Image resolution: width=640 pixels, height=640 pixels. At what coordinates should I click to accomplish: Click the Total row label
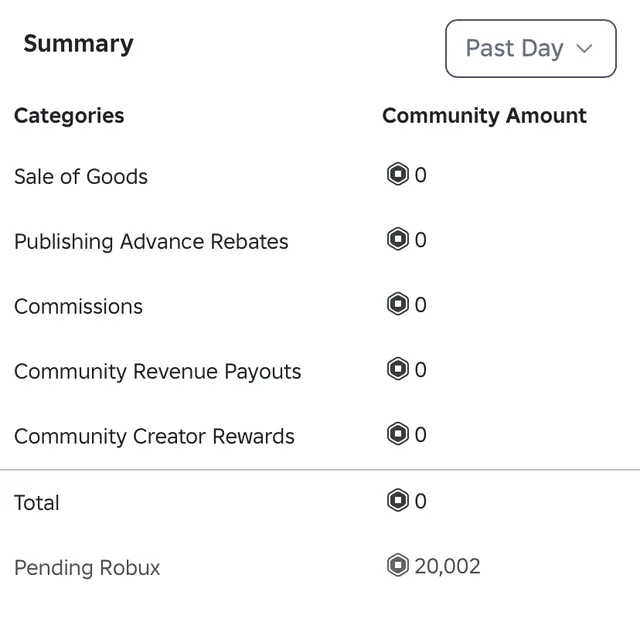pyautogui.click(x=37, y=503)
